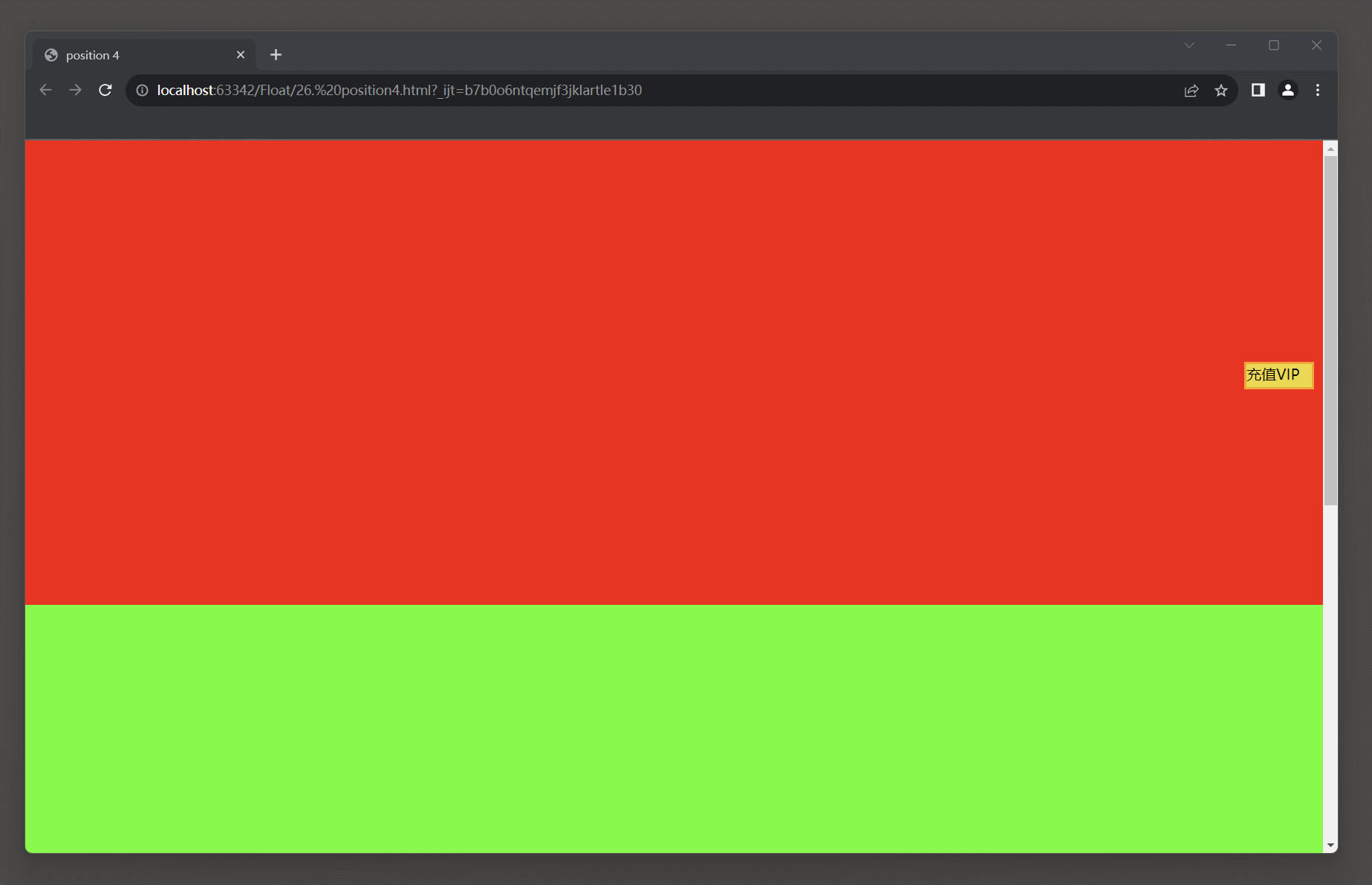Click the browser back arrow

pos(45,90)
